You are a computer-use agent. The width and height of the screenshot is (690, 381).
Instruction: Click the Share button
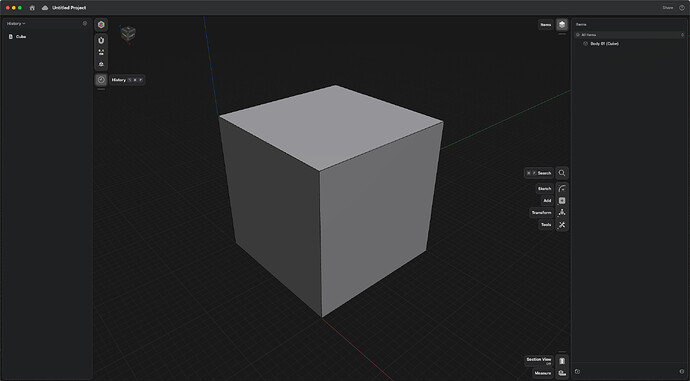coord(668,7)
